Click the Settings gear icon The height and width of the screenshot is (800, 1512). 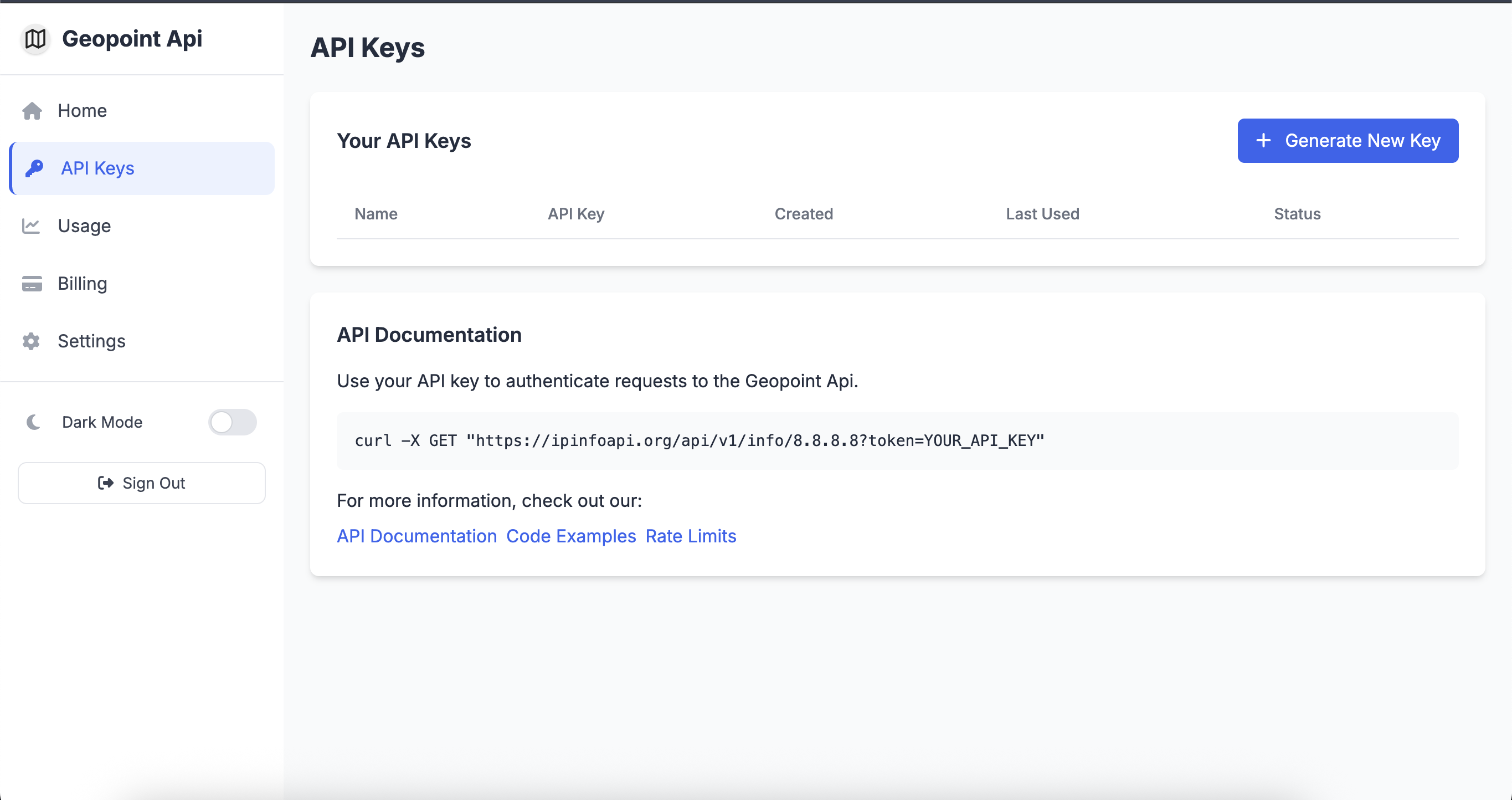tap(31, 341)
